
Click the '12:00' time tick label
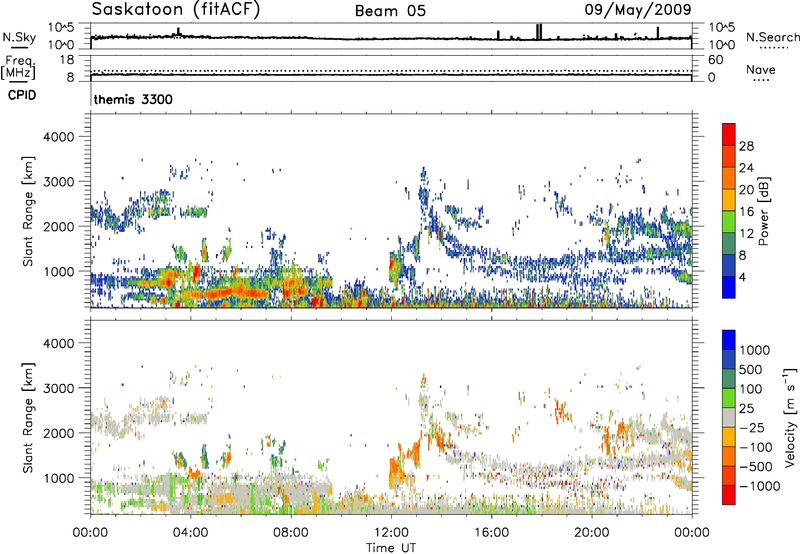point(391,533)
